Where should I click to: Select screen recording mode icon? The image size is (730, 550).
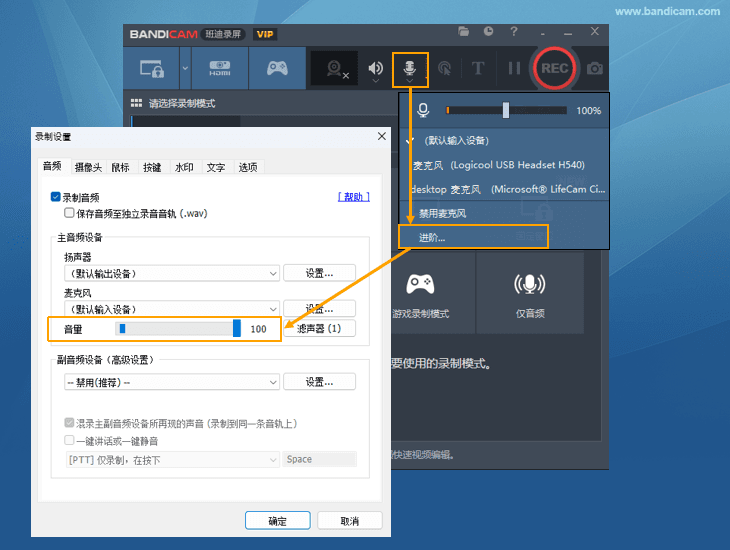[151, 68]
